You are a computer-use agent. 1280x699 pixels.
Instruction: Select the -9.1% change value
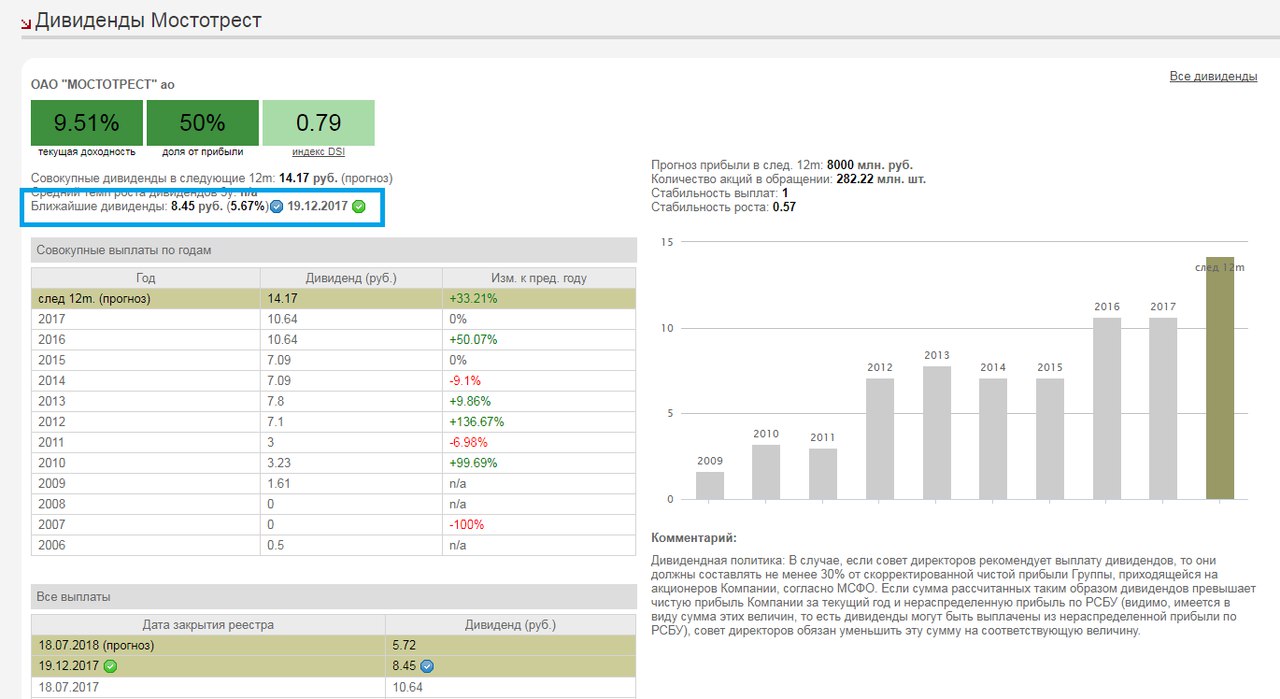[465, 380]
